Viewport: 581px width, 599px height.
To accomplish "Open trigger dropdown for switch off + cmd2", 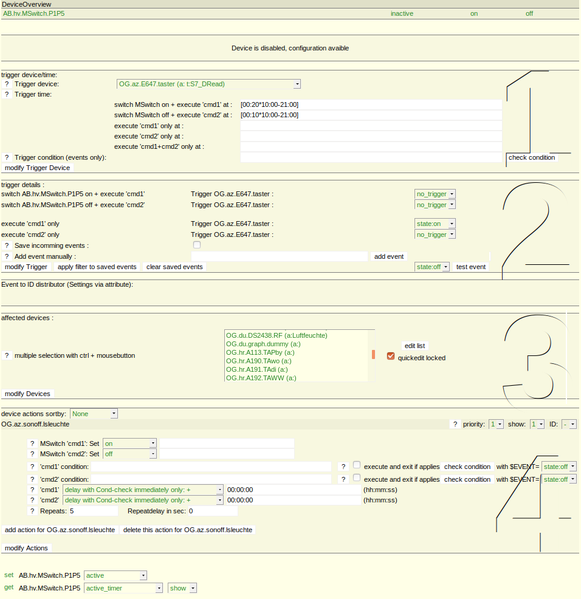I will point(435,205).
